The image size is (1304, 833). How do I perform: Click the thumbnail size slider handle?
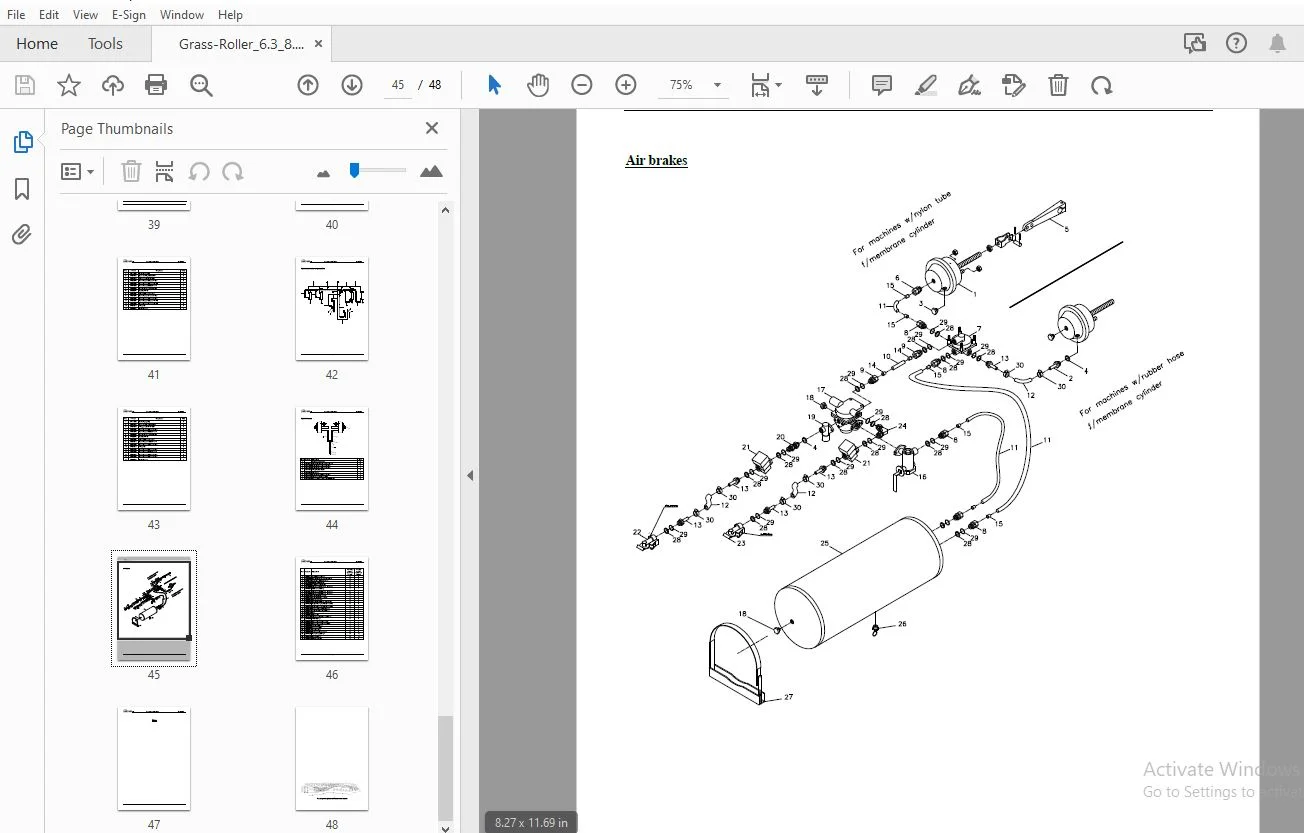click(354, 171)
